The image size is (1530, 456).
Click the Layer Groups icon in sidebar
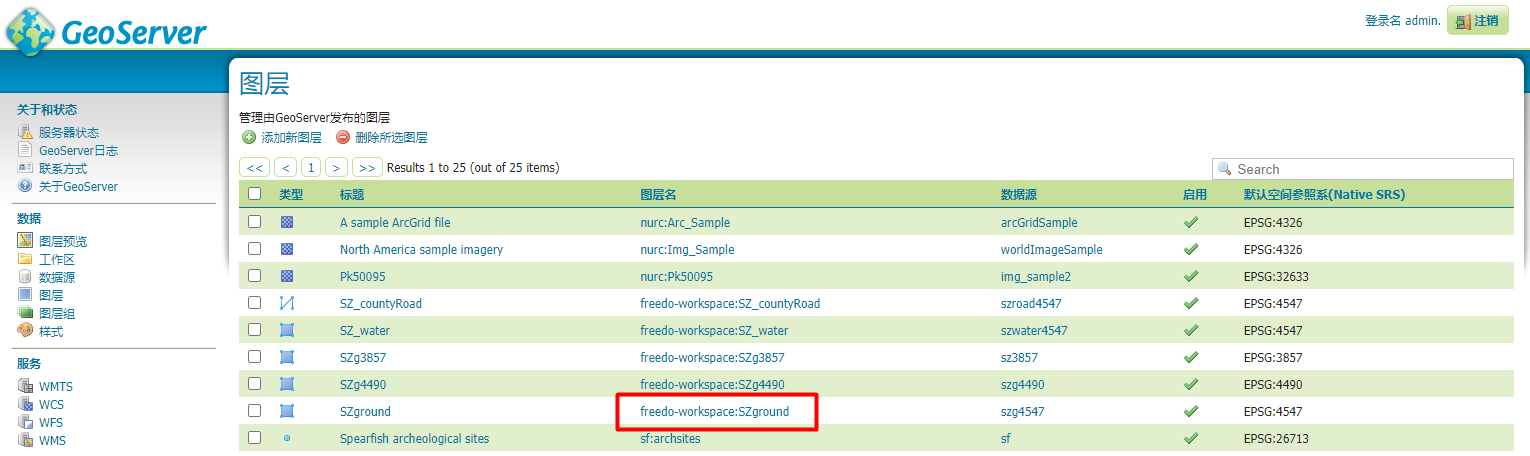pos(25,312)
